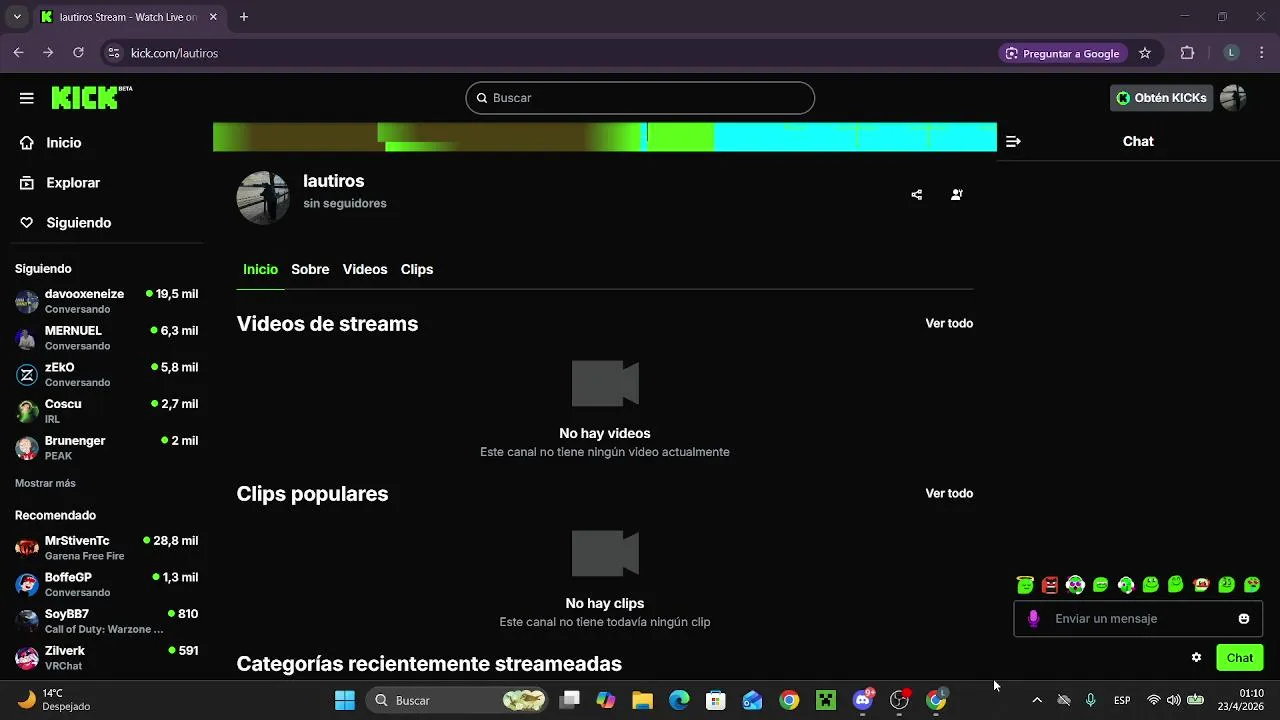The image size is (1280, 720).
Task: Click the browser back arrow
Action: coord(18,53)
